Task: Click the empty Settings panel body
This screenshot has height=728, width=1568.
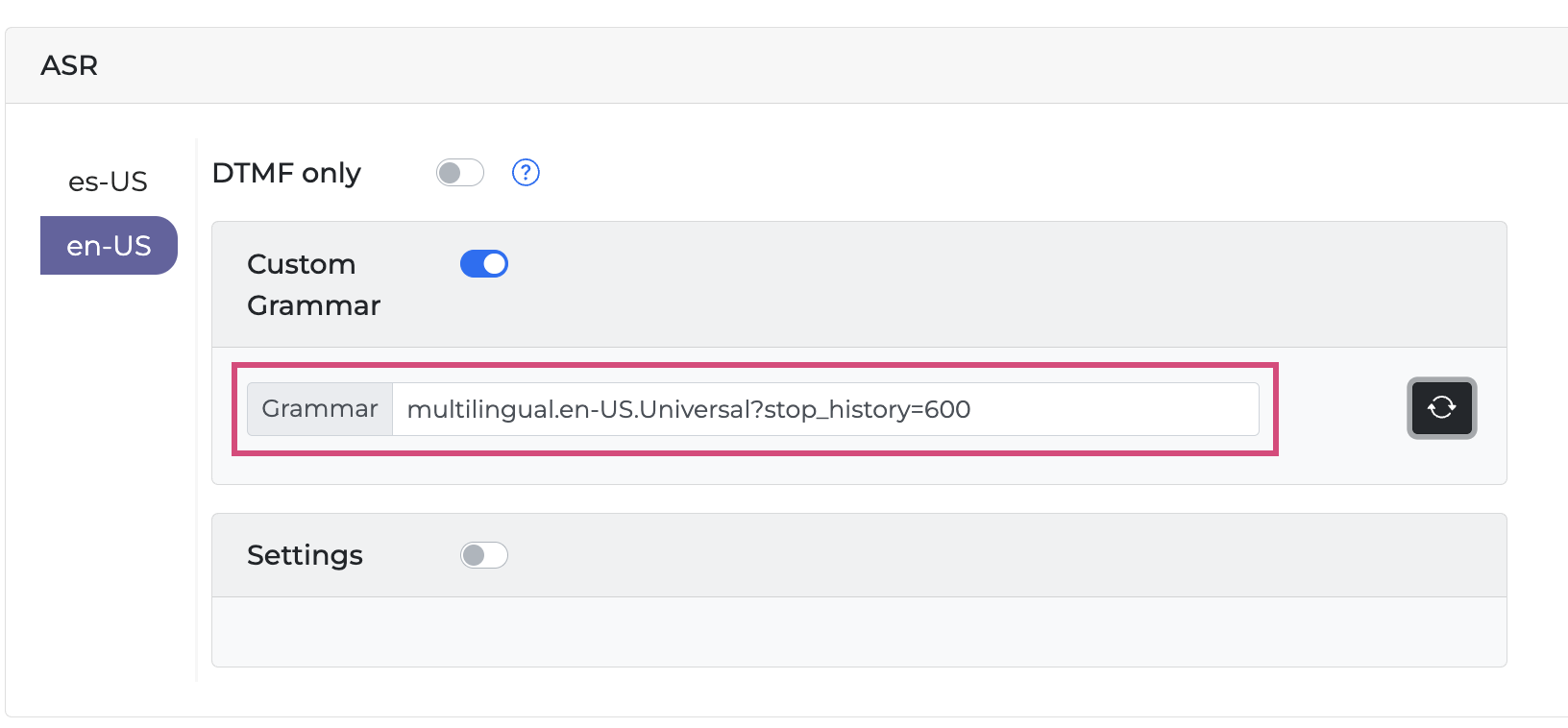Action: tap(858, 631)
